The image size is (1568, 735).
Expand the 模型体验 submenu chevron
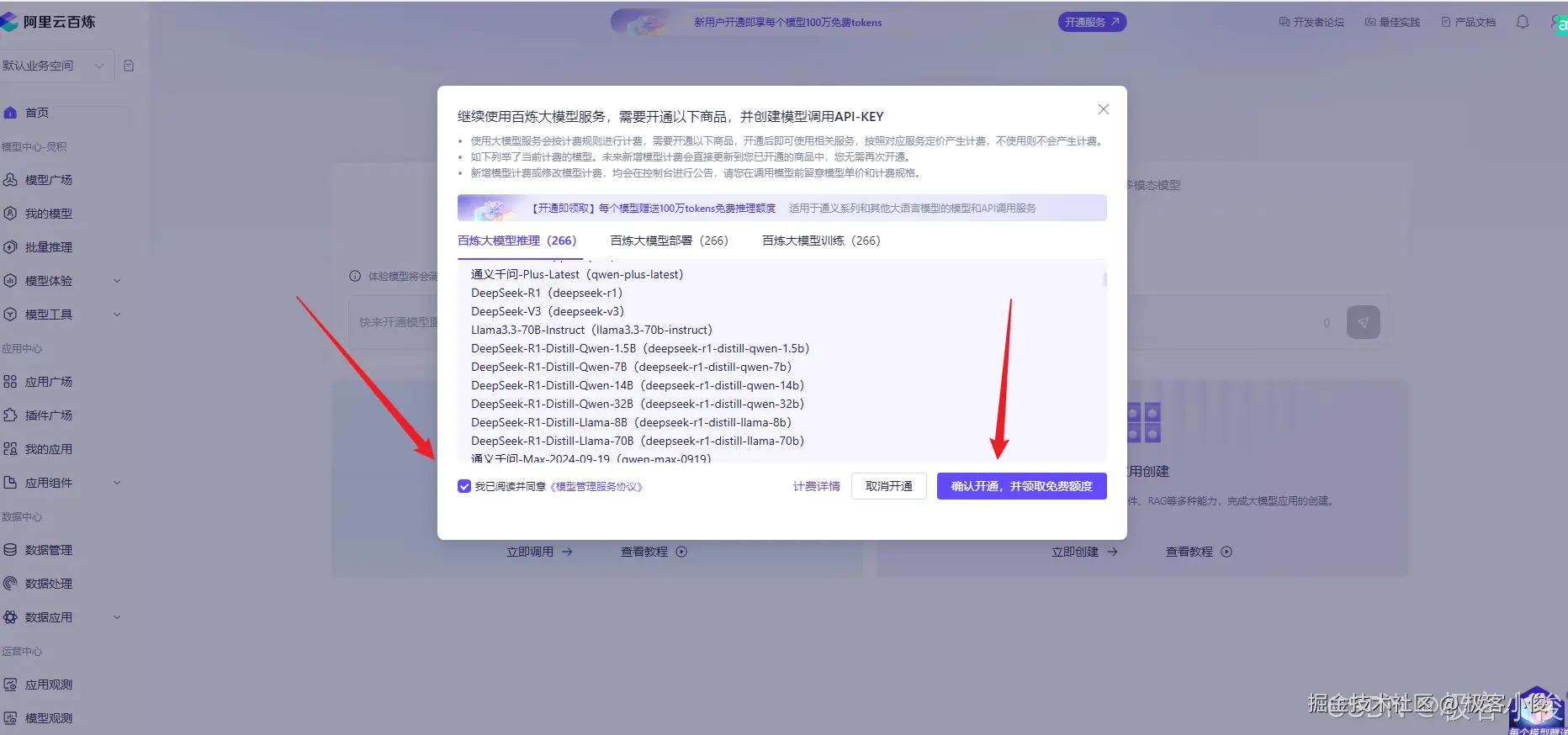117,281
